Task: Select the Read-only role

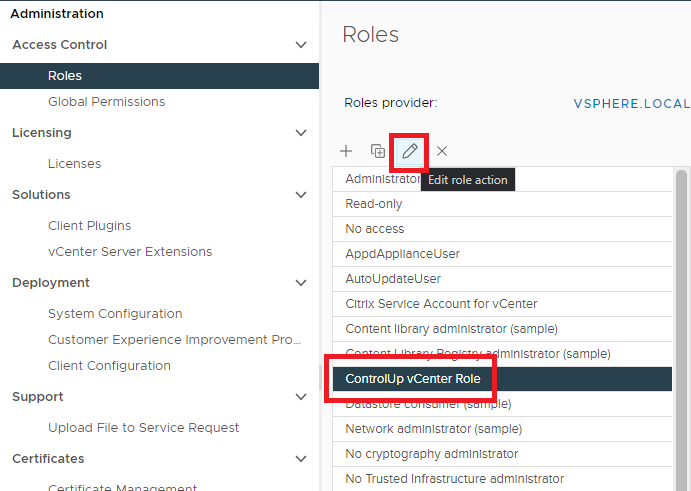Action: [x=374, y=204]
